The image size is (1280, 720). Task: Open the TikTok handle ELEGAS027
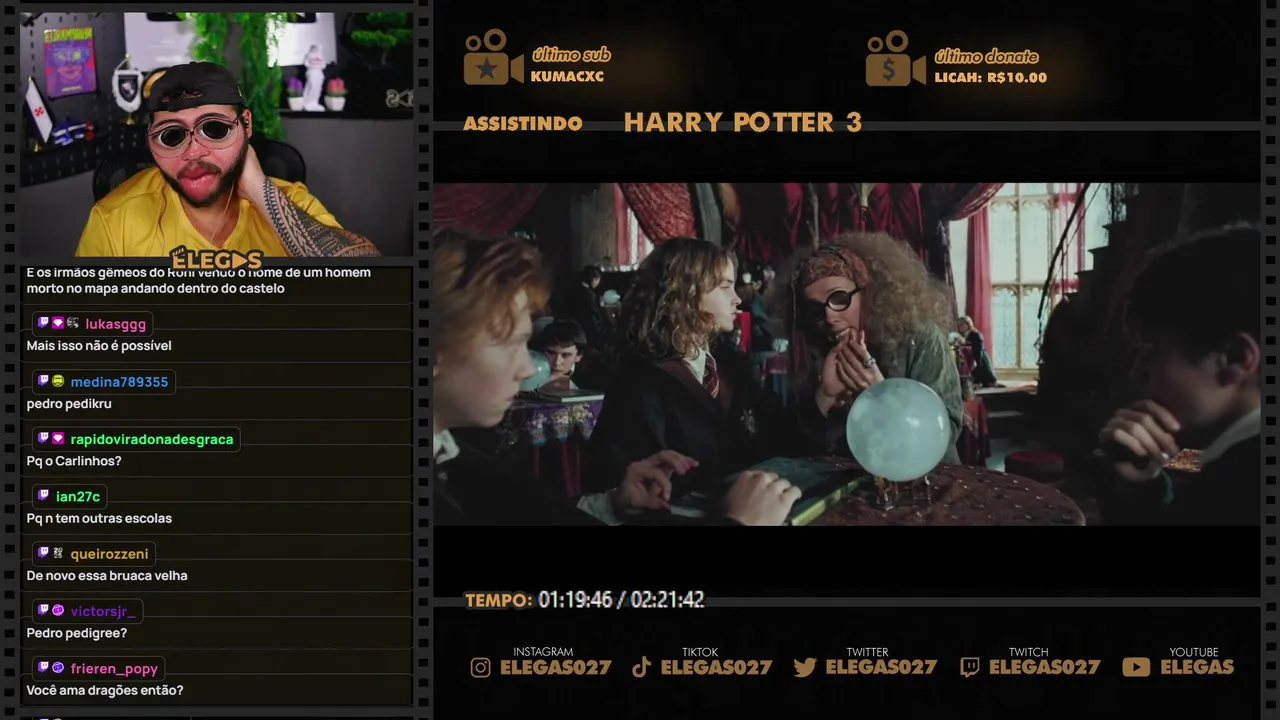click(716, 667)
